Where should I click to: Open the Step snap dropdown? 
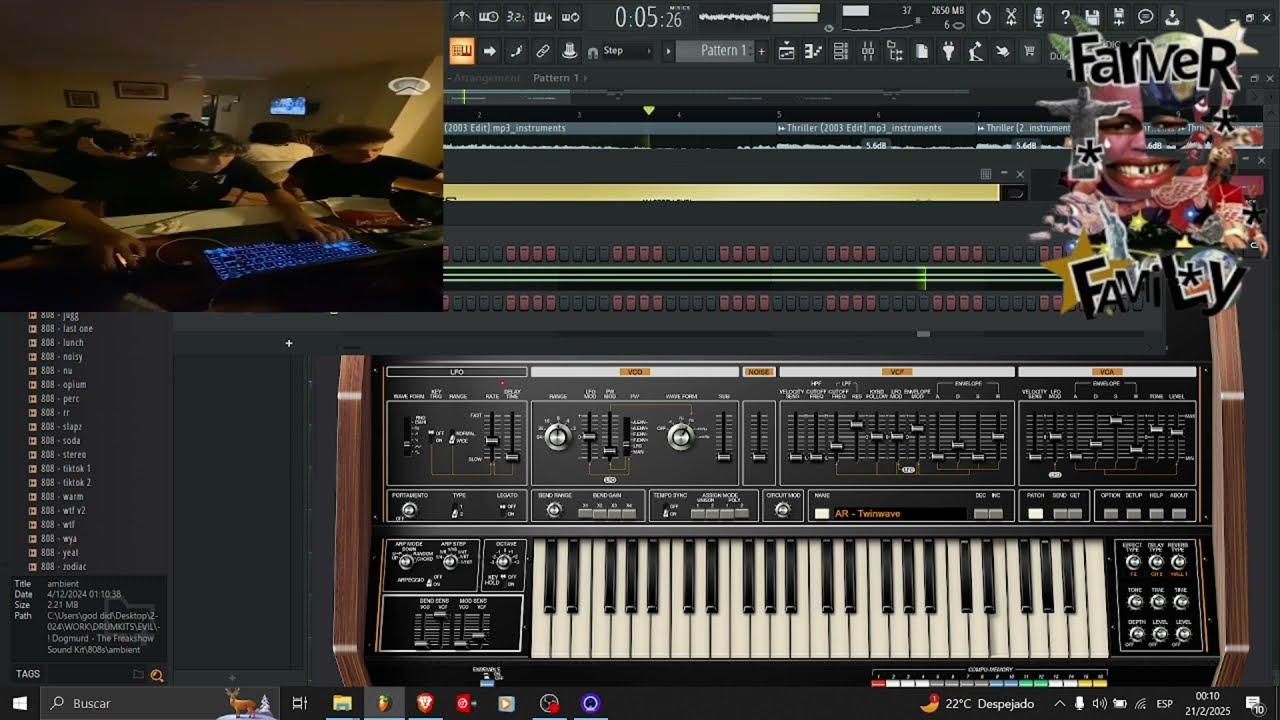pos(627,51)
